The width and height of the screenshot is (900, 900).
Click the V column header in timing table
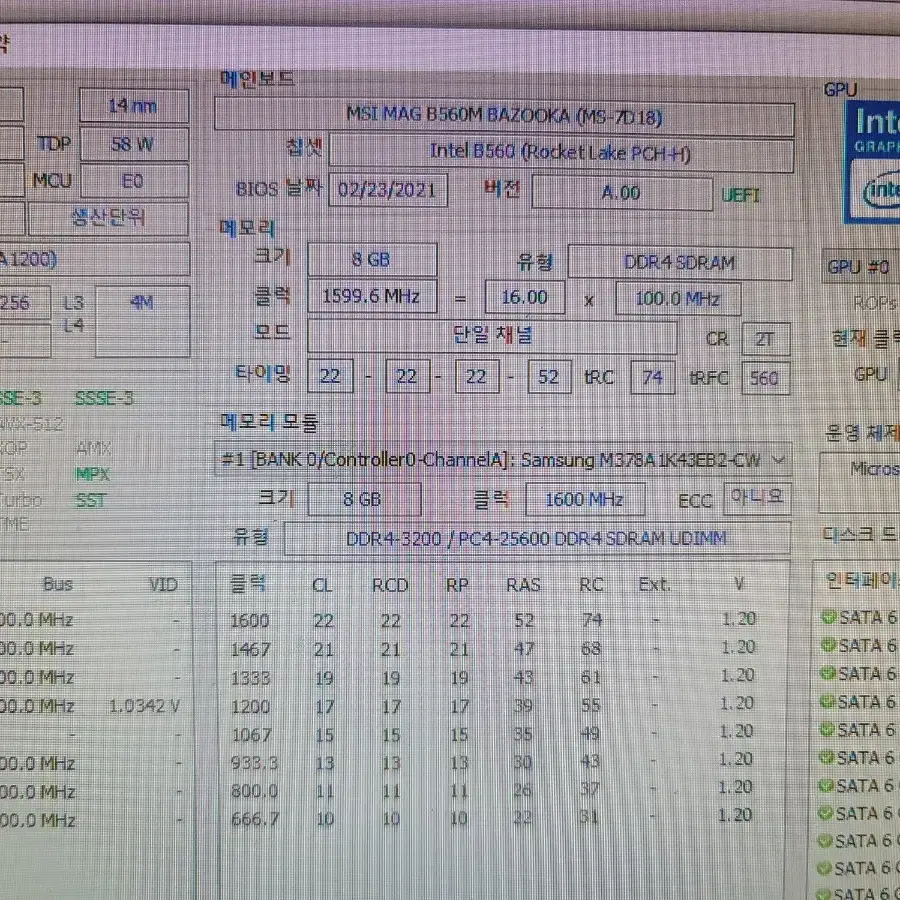point(739,584)
